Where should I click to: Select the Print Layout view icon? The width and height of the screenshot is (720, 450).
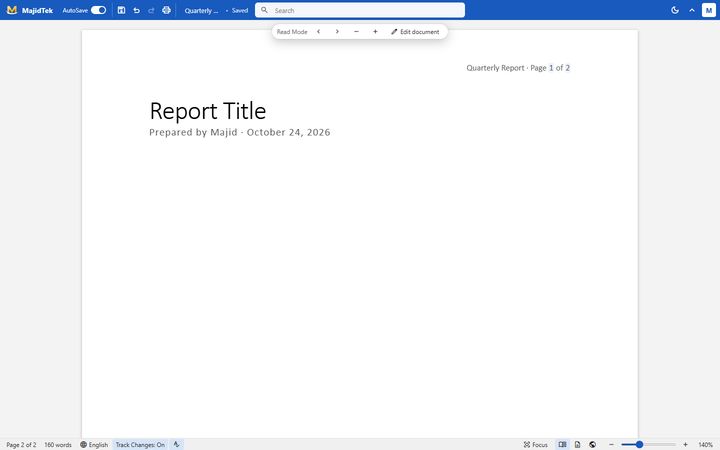click(577, 444)
